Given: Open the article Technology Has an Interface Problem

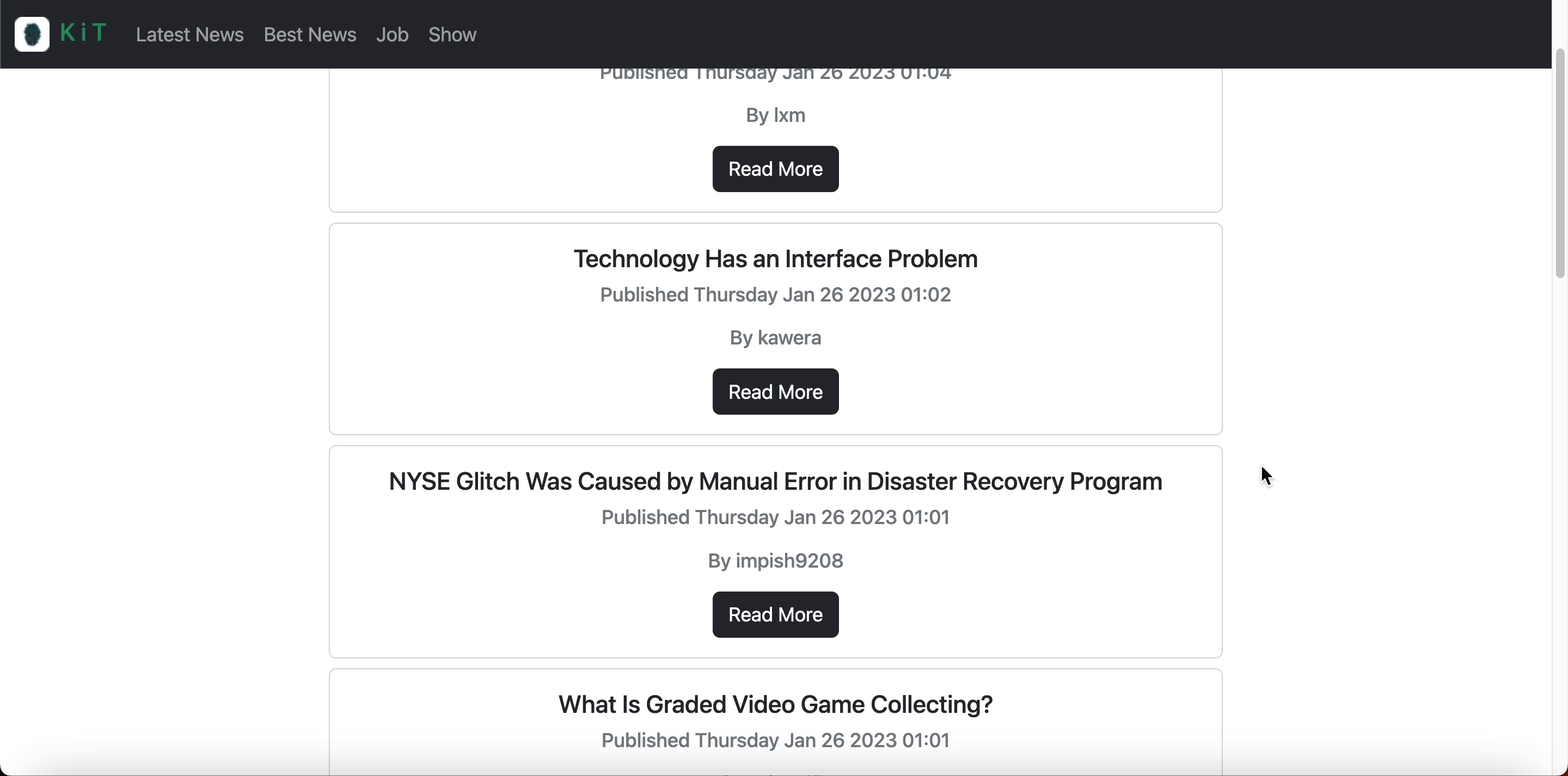Looking at the screenshot, I should click(775, 258).
